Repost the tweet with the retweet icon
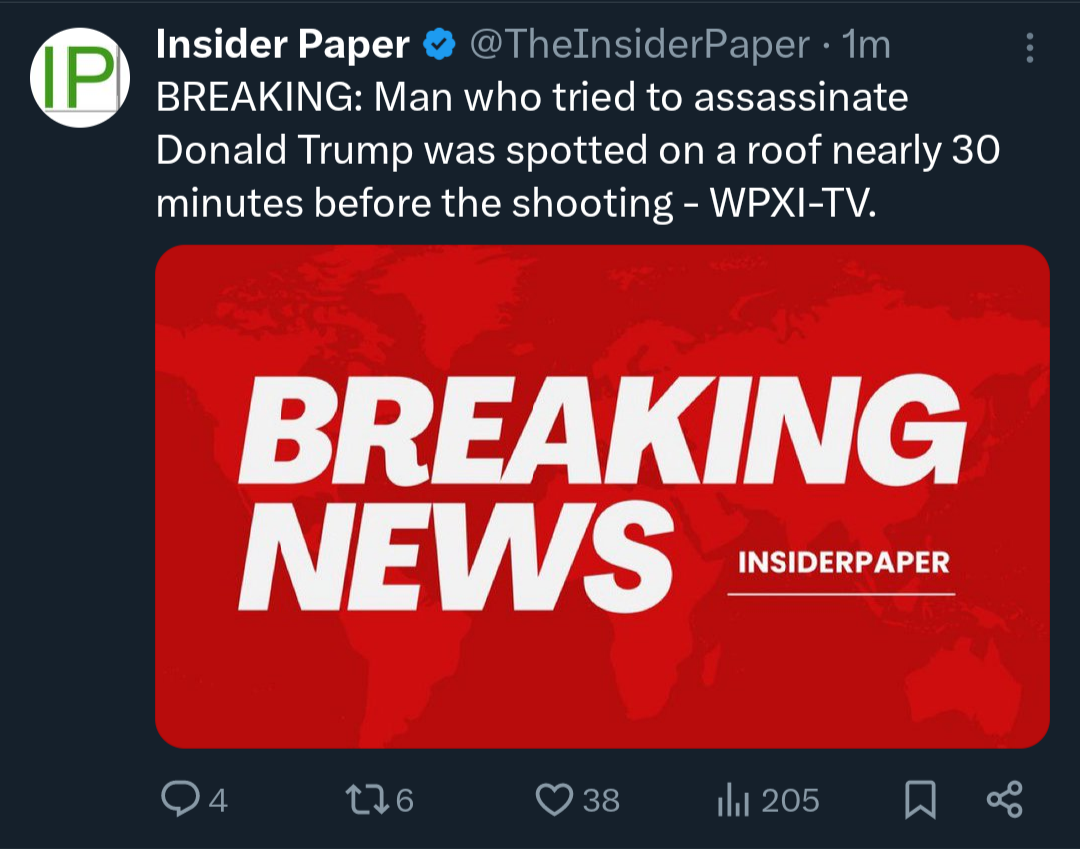Image resolution: width=1080 pixels, height=849 pixels. [368, 799]
